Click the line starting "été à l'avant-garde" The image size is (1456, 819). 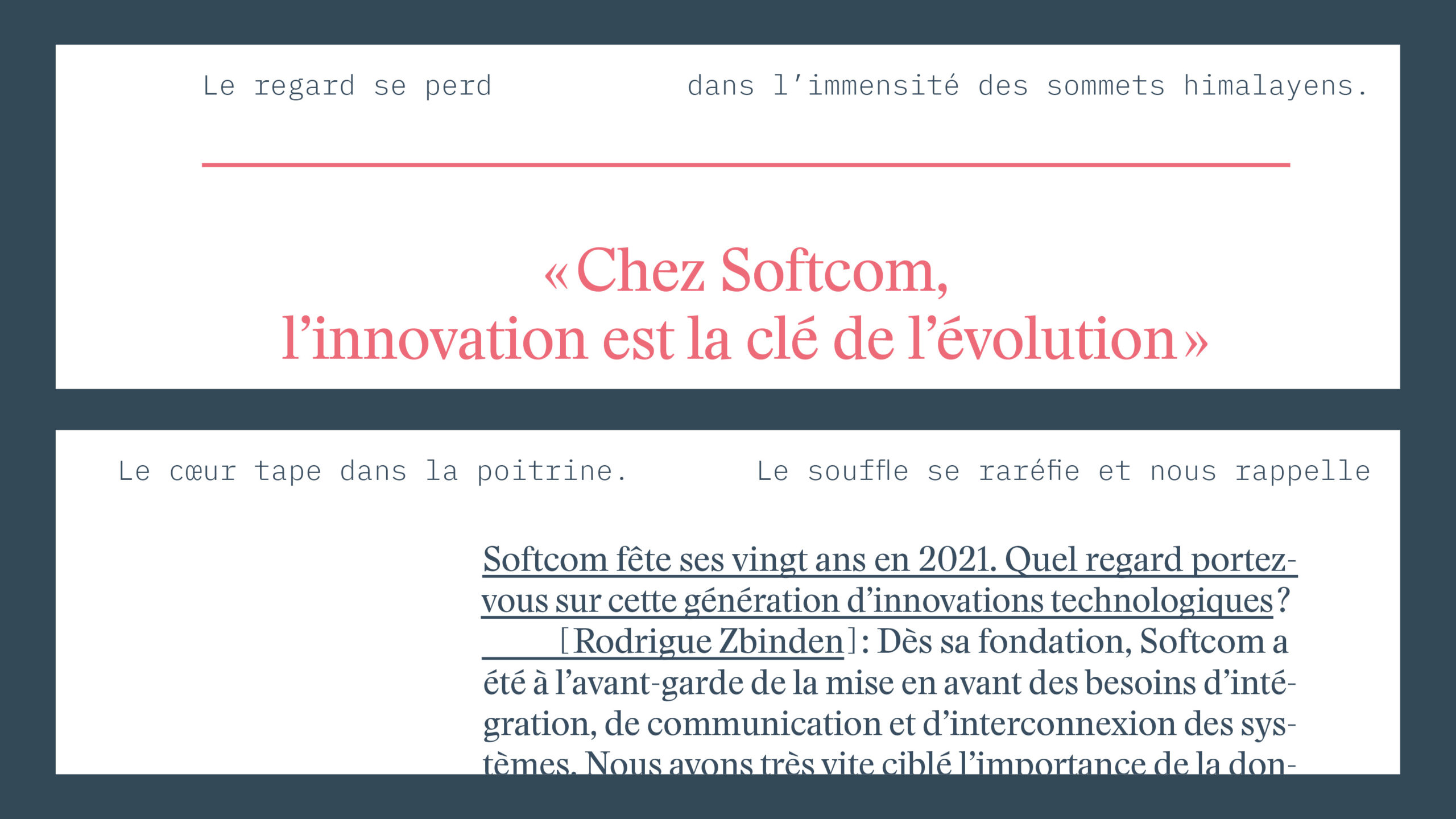[889, 683]
